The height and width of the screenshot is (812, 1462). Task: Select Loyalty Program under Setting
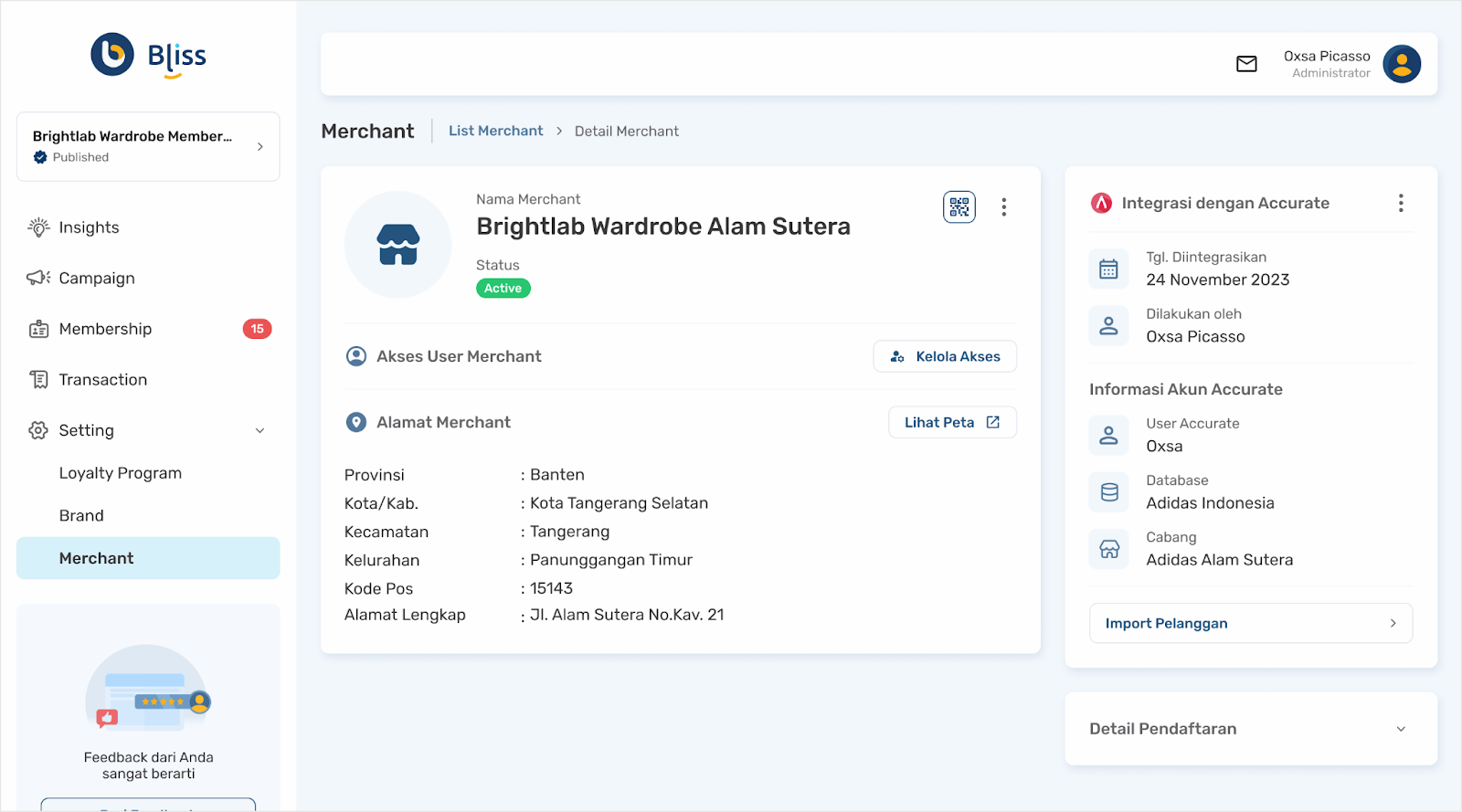point(121,473)
